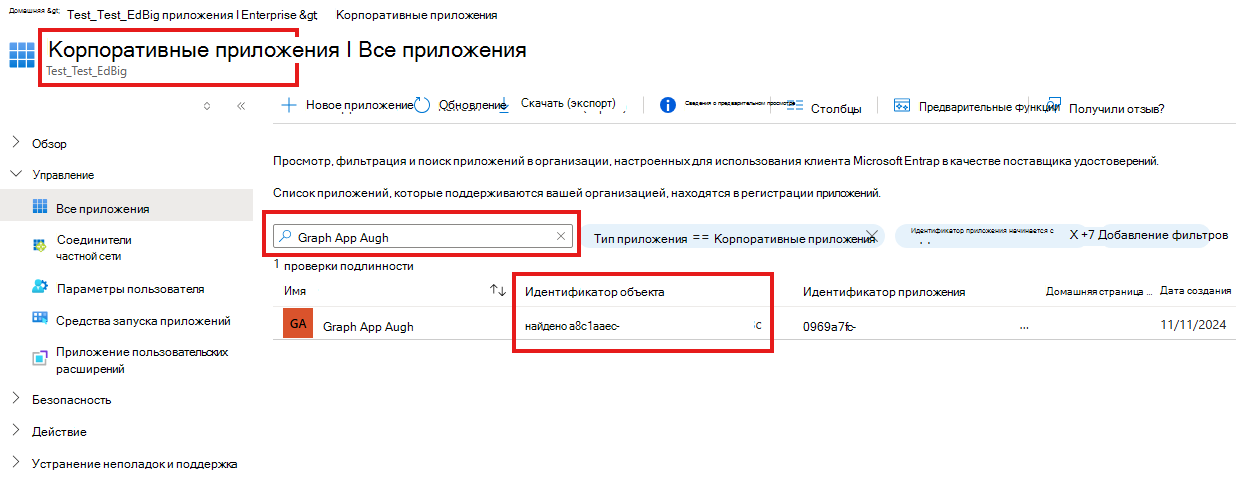The height and width of the screenshot is (481, 1236).
Task: Click the Enterprise applications grid icon
Action: point(21,55)
